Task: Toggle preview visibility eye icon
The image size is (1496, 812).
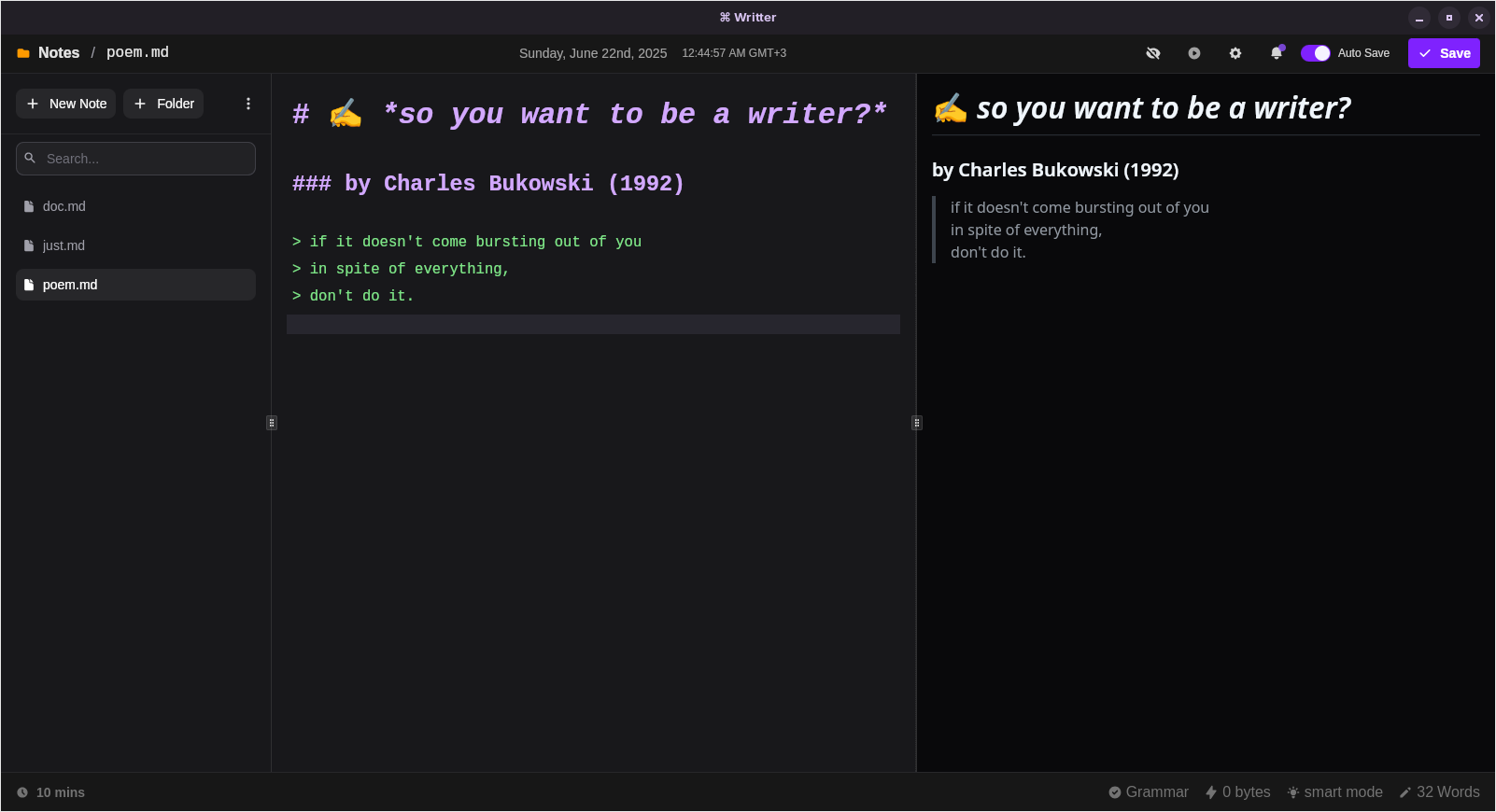Action: coord(1153,53)
